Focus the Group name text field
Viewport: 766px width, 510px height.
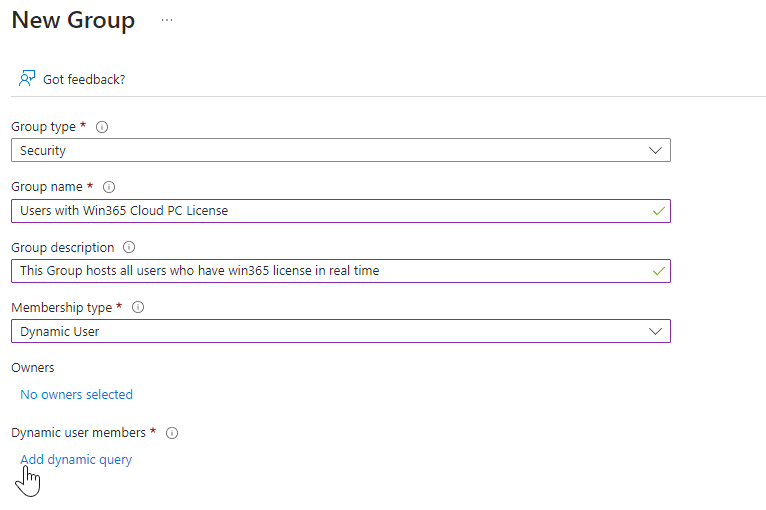[330, 211]
